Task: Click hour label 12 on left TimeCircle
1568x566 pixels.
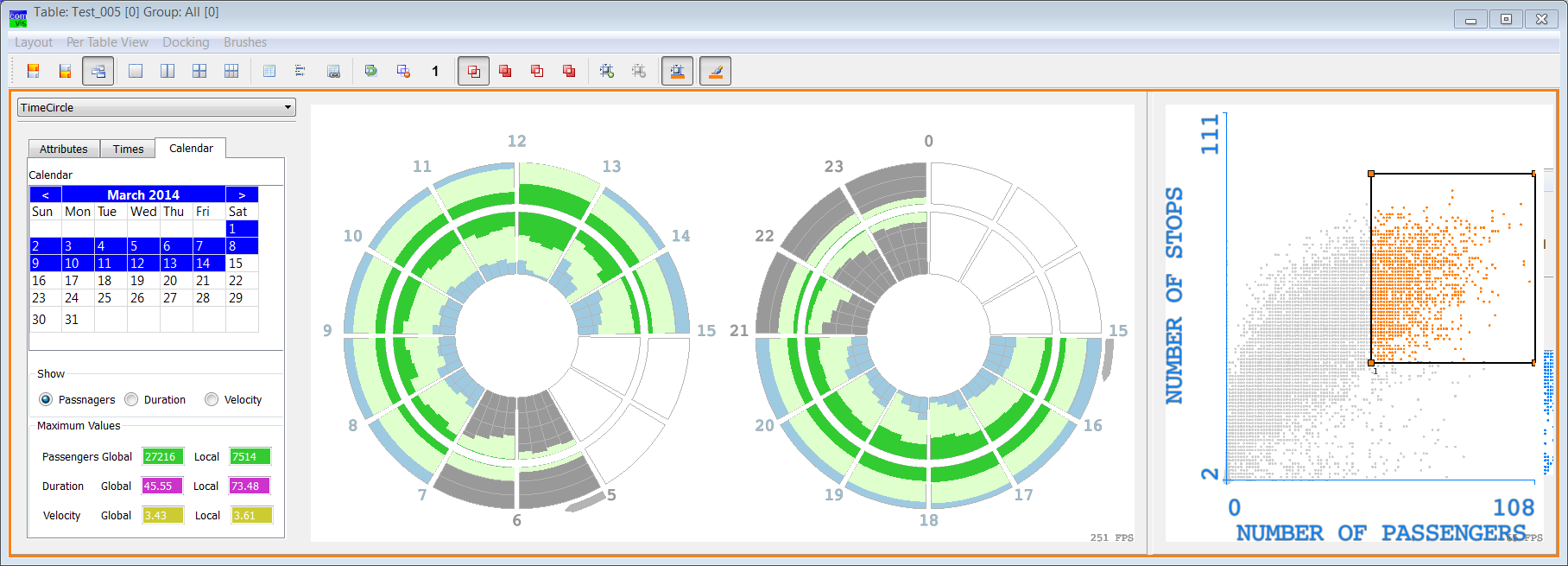Action: 516,141
